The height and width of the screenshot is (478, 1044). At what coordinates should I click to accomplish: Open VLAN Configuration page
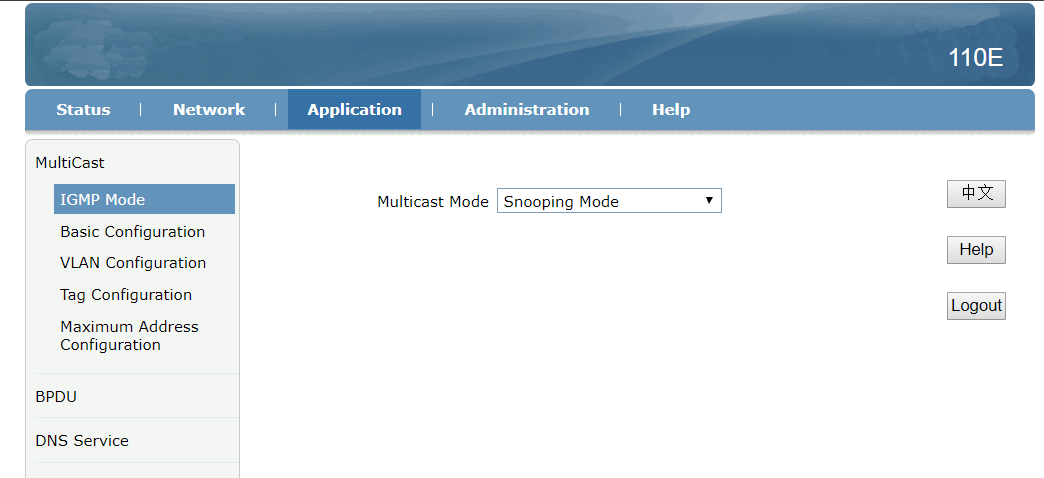point(133,263)
